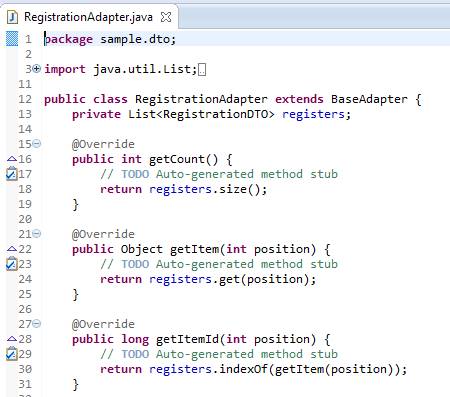450x397 pixels.
Task: Click 'extends' keyword on line 12
Action: [x=299, y=99]
